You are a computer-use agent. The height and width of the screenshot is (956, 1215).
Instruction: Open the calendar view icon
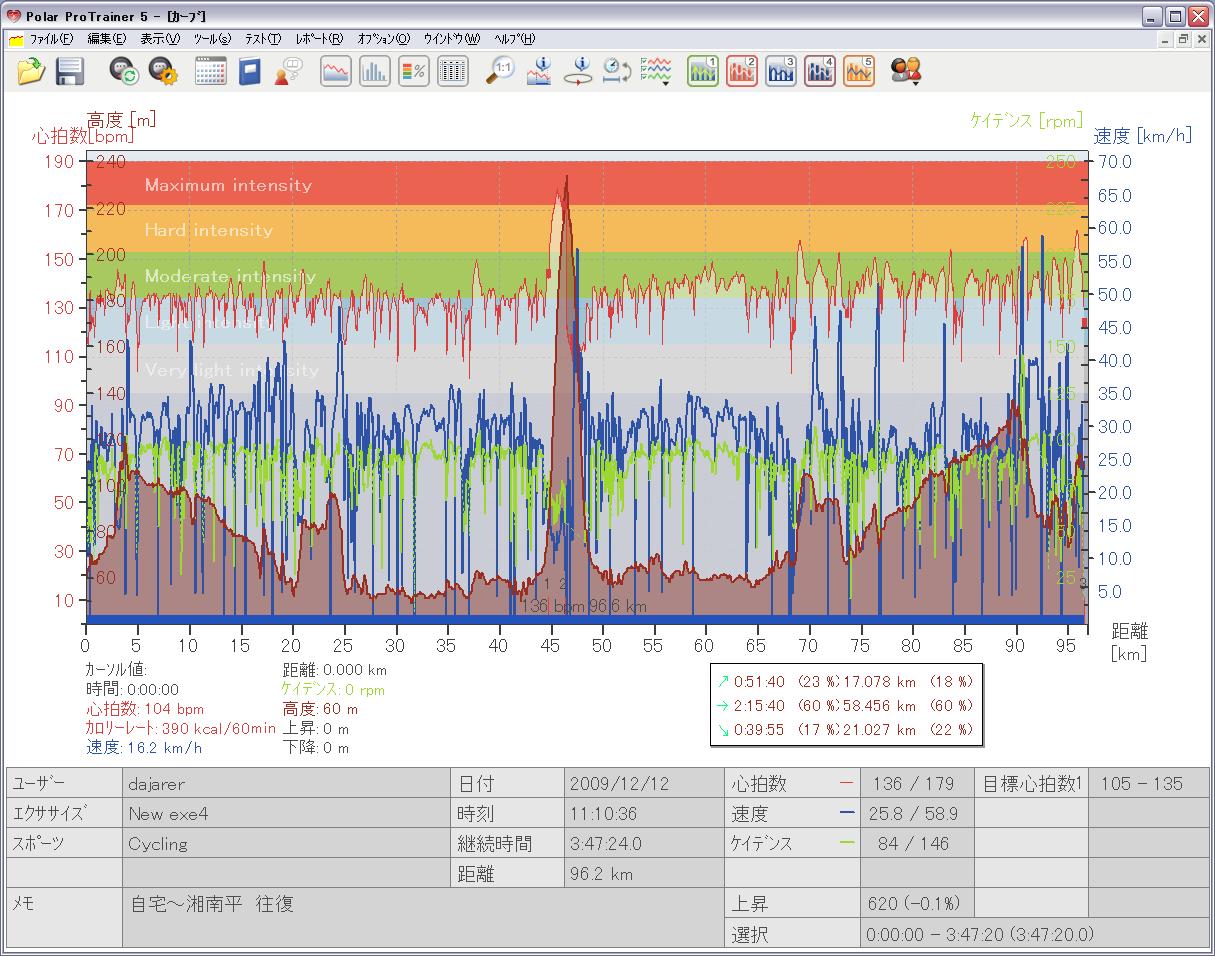tap(210, 71)
